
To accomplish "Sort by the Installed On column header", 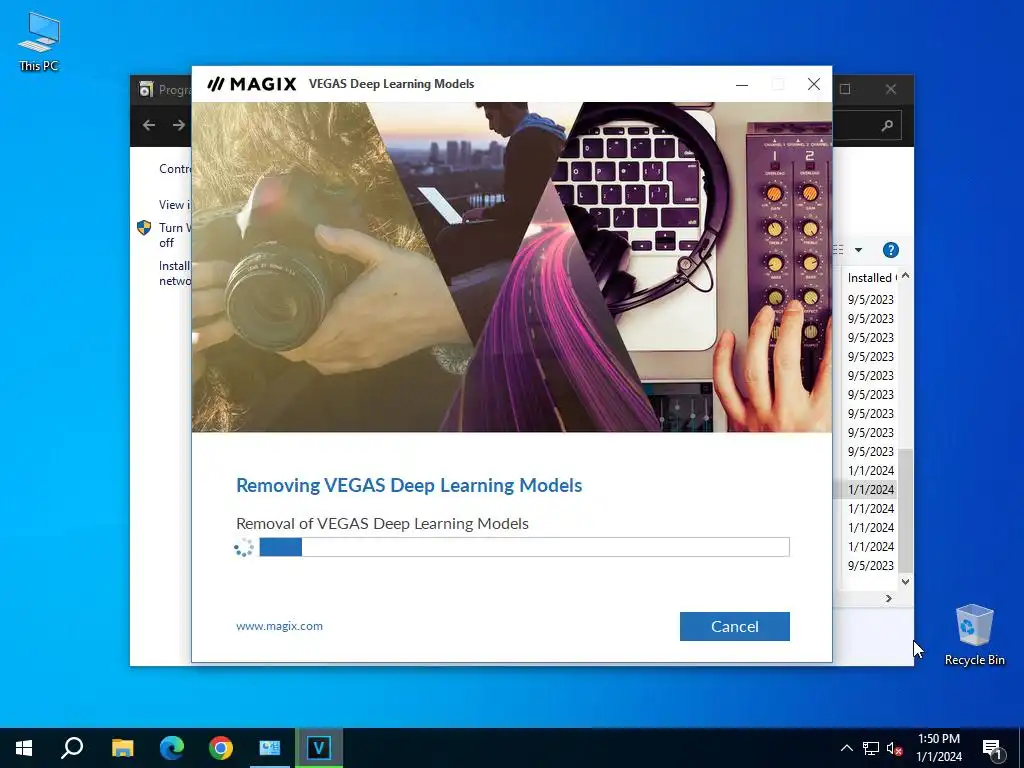I will pos(871,278).
